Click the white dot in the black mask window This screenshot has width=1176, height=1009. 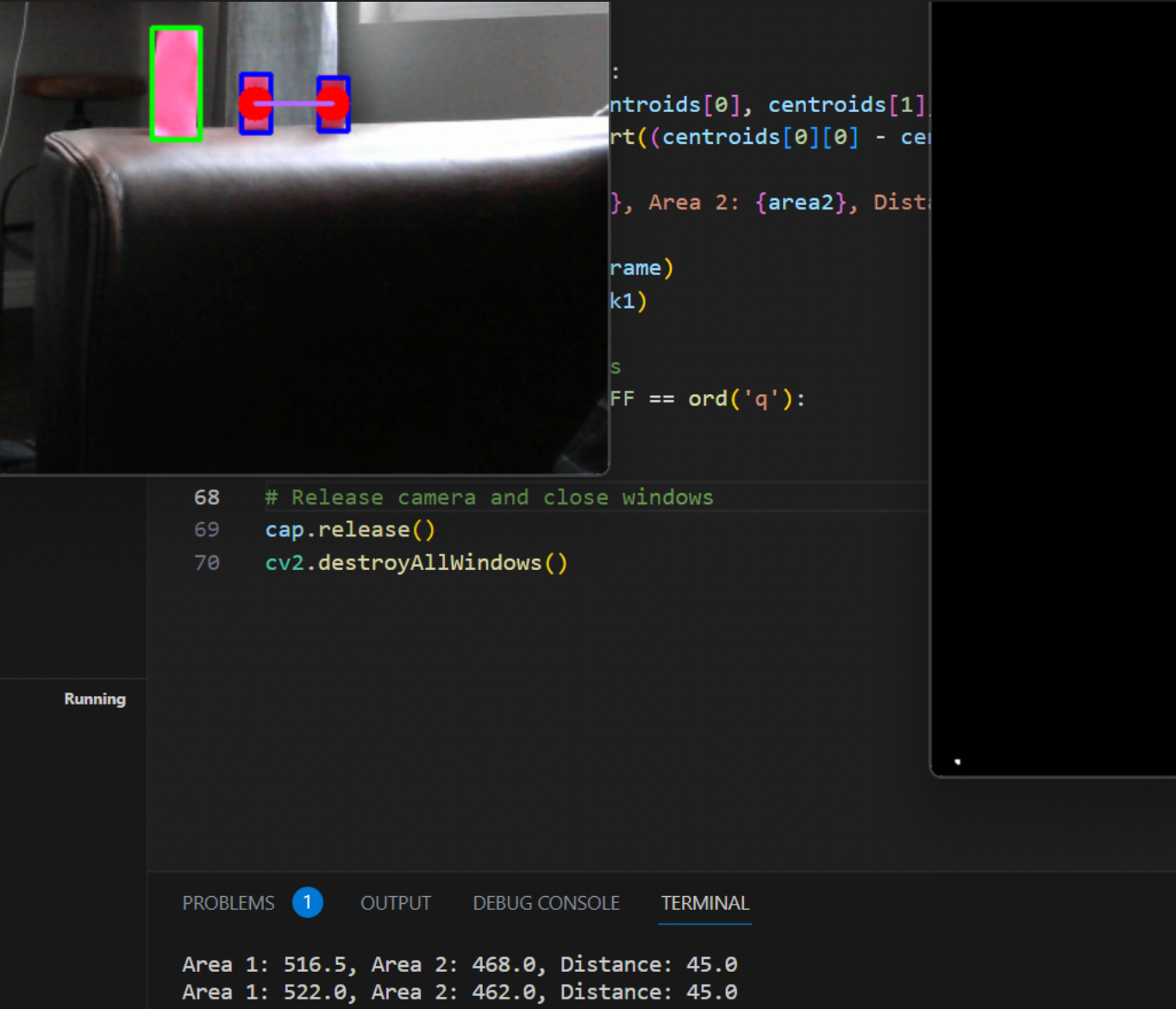(957, 761)
